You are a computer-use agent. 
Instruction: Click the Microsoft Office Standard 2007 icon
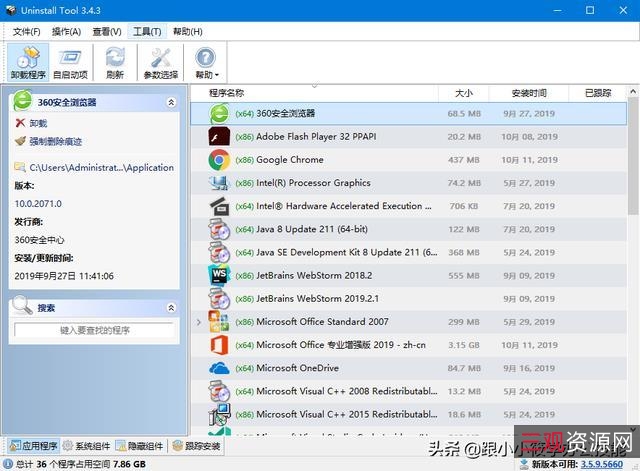[219, 322]
